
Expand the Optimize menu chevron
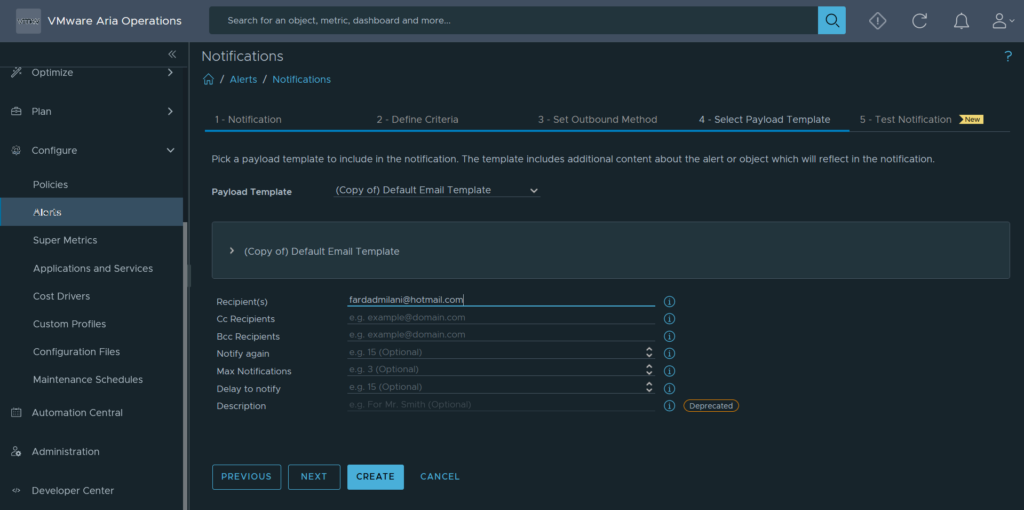(170, 72)
